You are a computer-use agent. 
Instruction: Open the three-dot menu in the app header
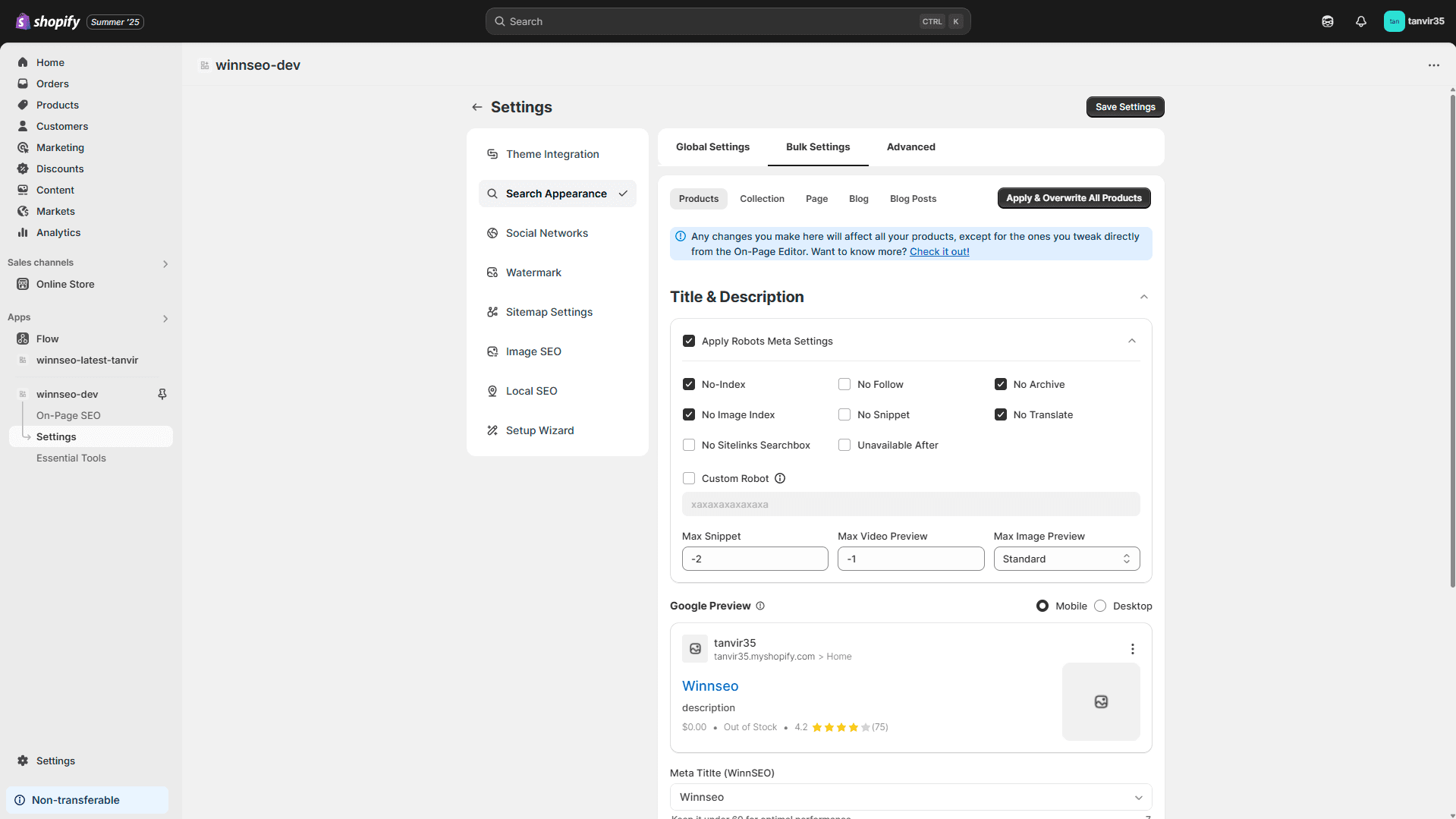point(1433,65)
